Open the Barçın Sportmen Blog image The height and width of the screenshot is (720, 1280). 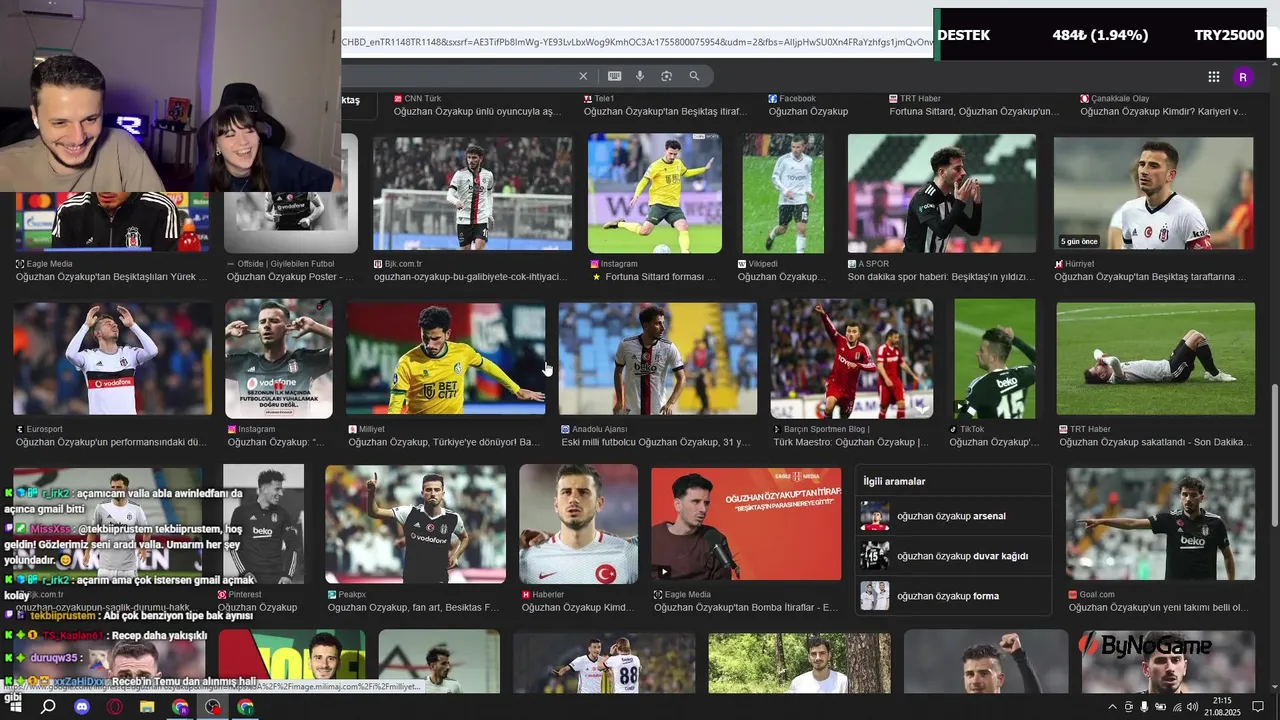click(852, 359)
